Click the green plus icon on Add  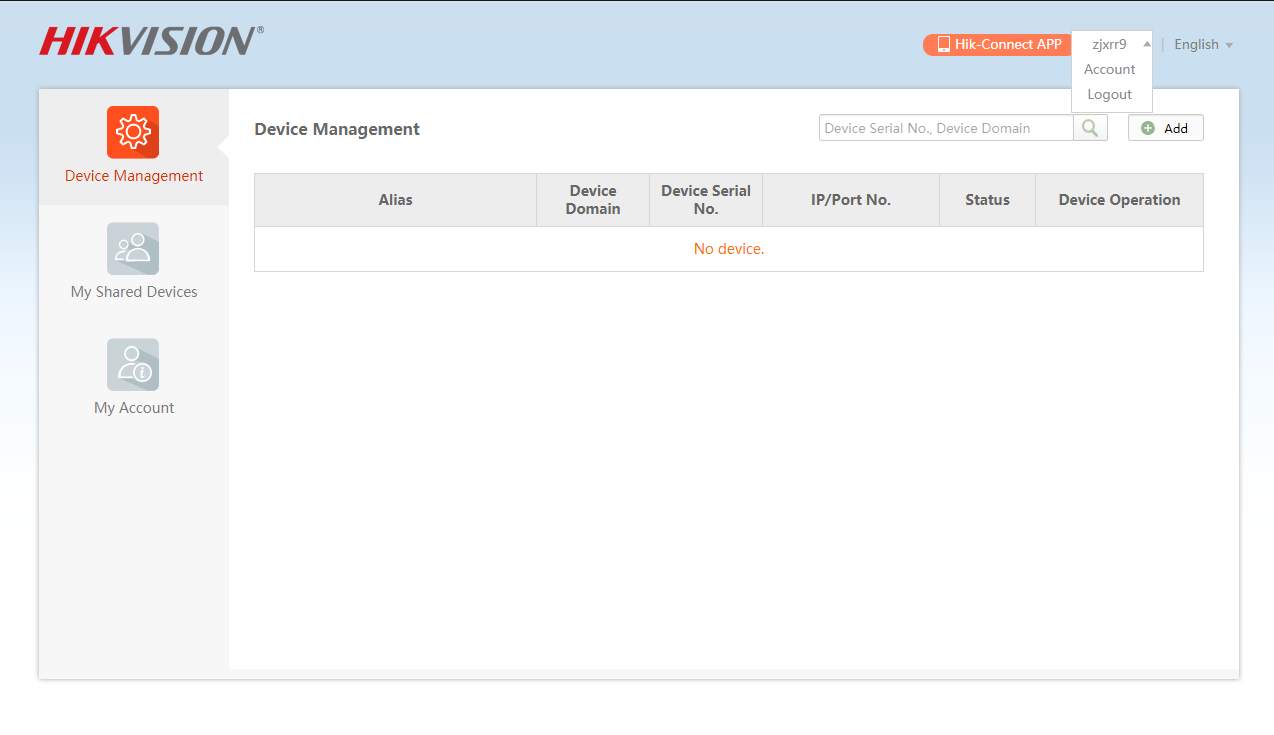pos(1148,128)
